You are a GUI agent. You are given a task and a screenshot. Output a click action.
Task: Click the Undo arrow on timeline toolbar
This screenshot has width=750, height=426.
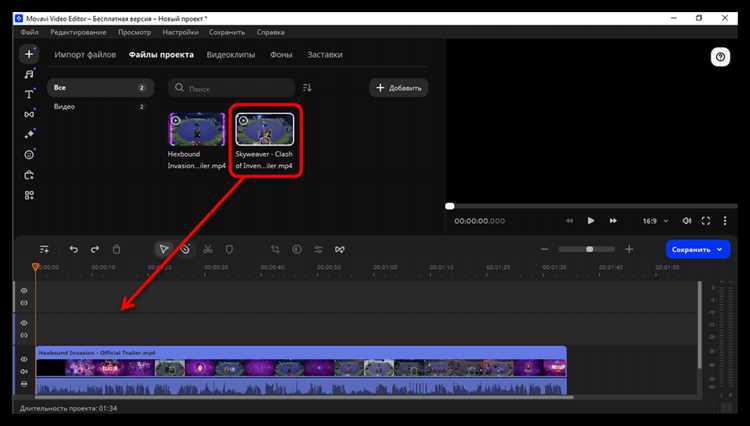tap(73, 249)
